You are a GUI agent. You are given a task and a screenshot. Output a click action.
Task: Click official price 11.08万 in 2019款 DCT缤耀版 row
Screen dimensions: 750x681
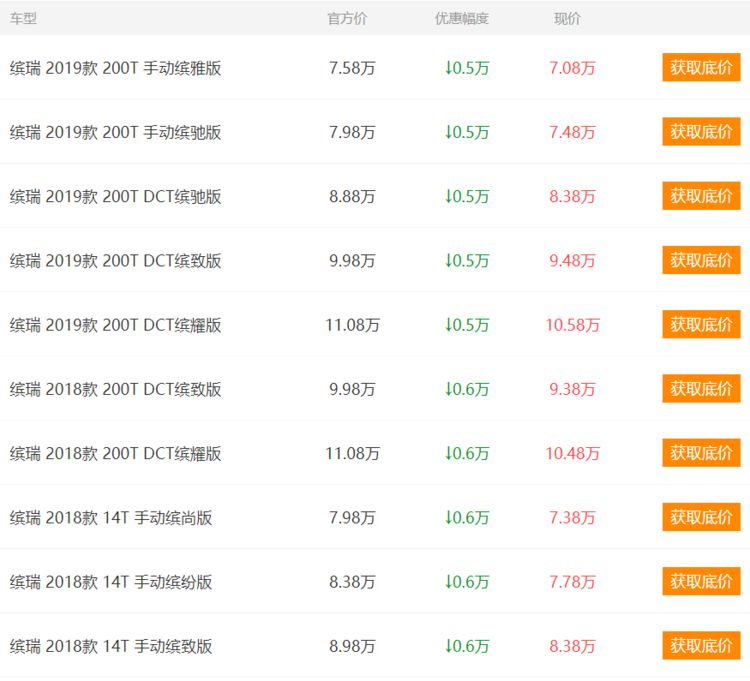pyautogui.click(x=353, y=325)
